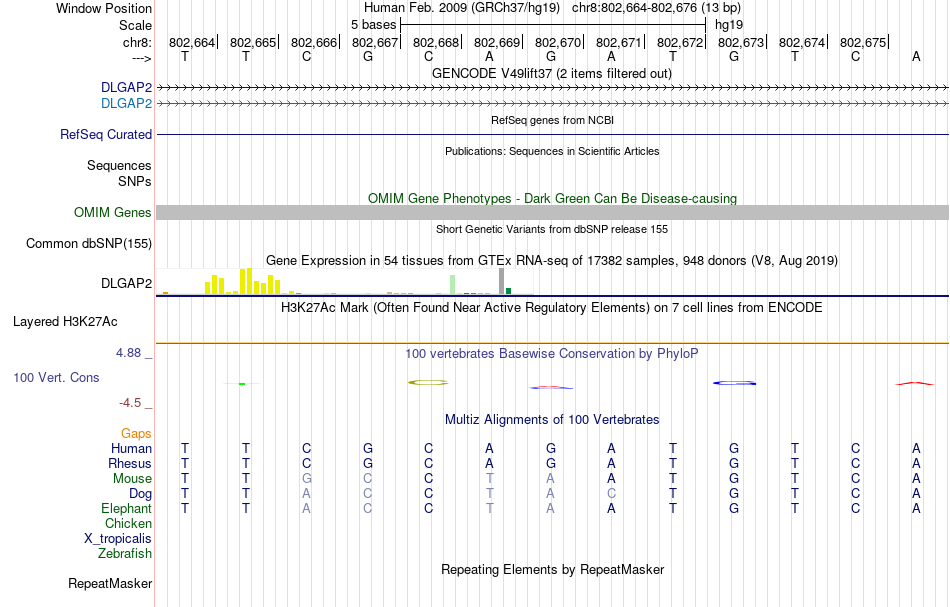
Task: Click the 100 vertebrates PhyloP title
Action: (551, 353)
